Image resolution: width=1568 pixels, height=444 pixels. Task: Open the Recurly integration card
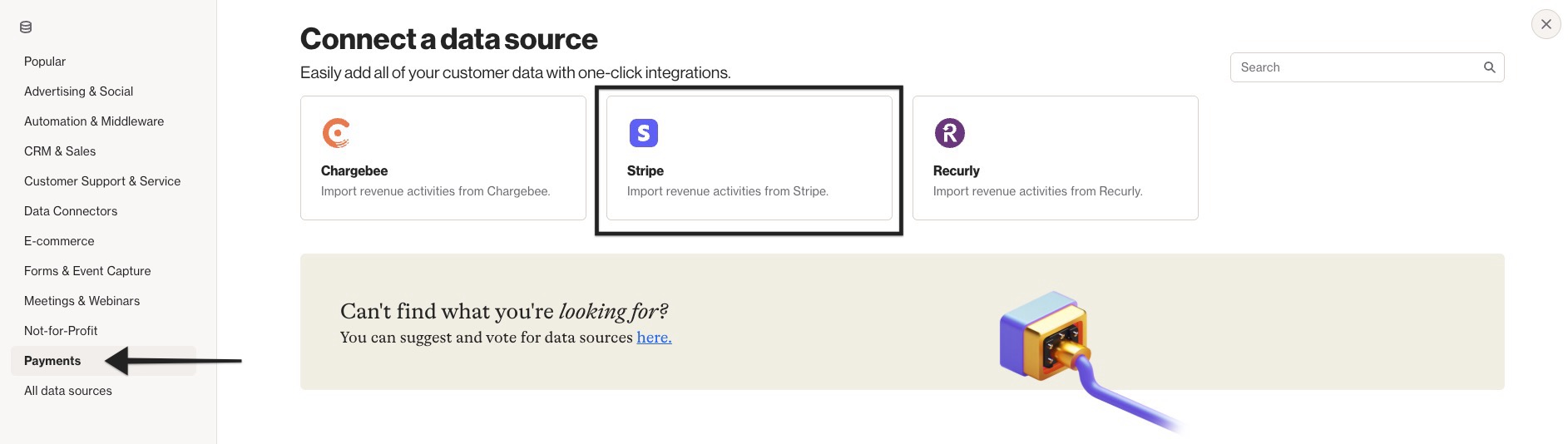(x=1056, y=158)
